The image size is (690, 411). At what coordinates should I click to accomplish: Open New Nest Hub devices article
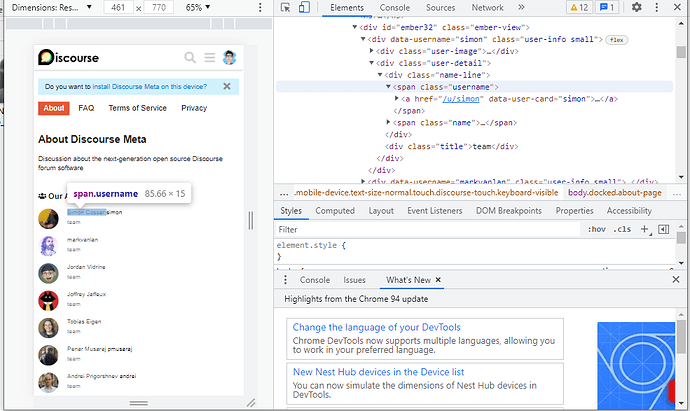(378, 372)
